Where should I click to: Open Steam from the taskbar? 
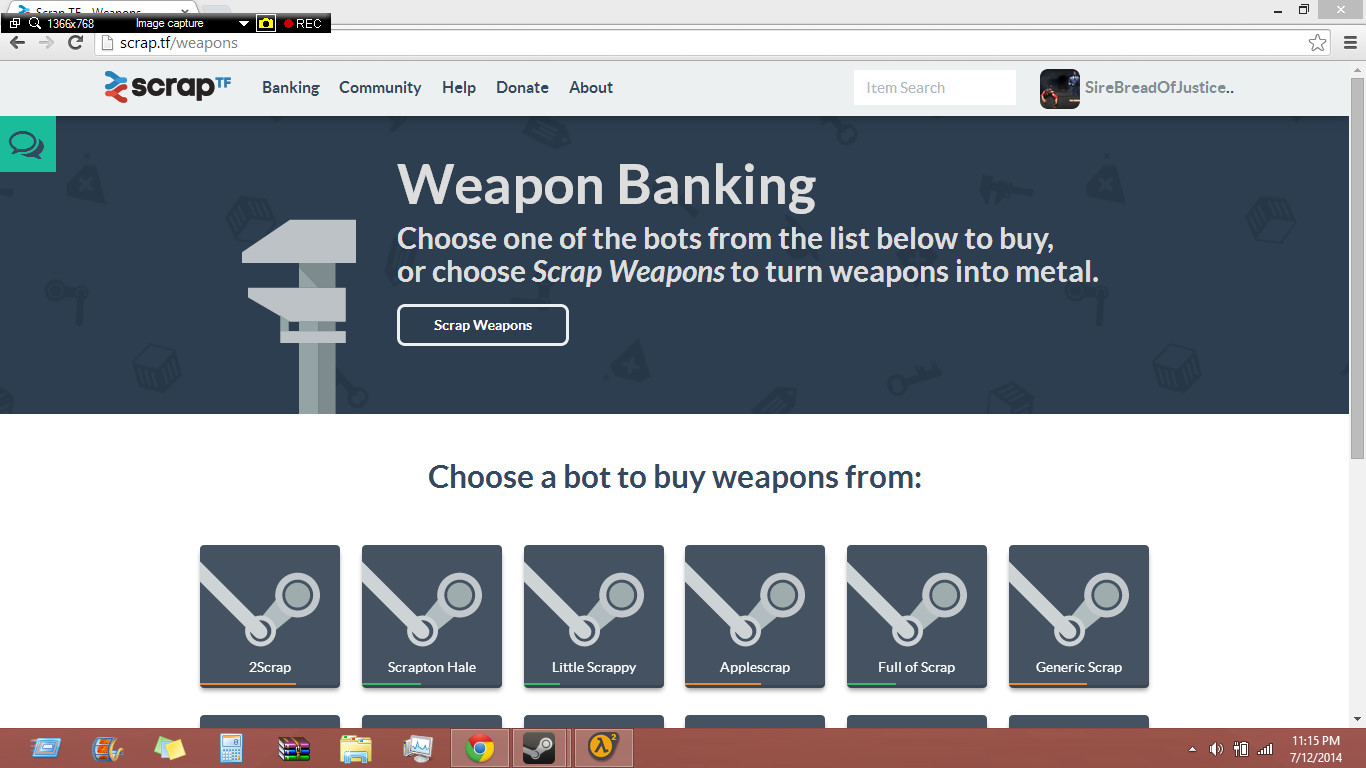540,748
